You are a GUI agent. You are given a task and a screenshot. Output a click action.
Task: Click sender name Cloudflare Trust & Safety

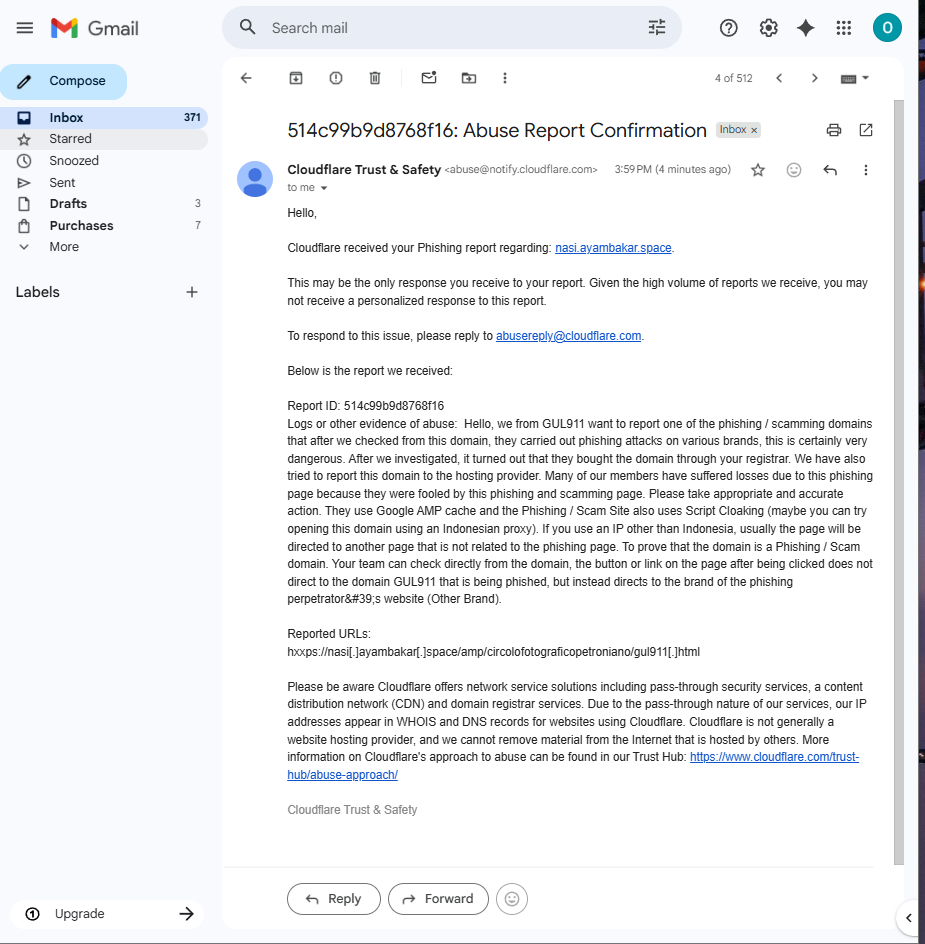pos(364,170)
